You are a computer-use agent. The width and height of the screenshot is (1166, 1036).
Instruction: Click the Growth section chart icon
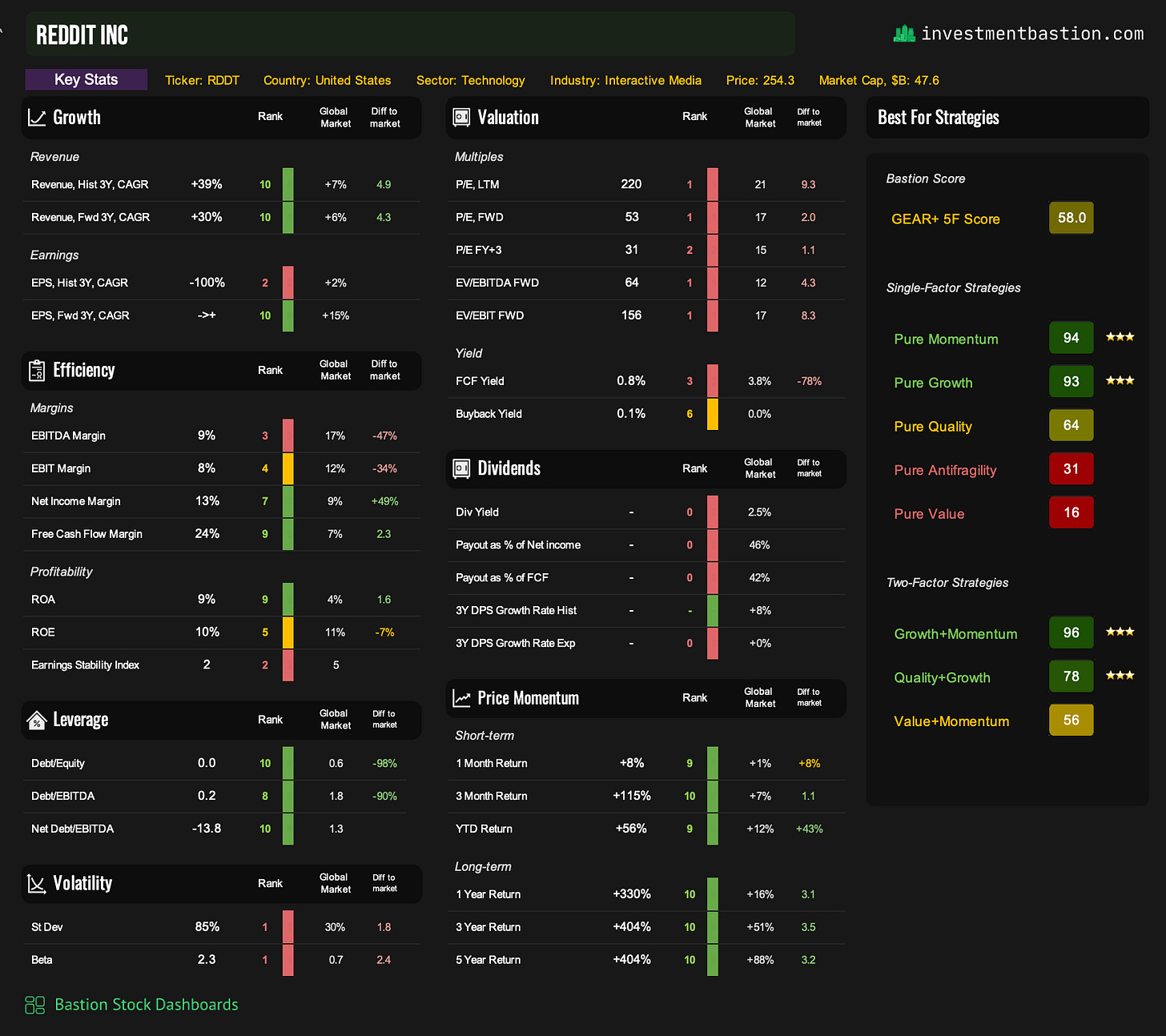coord(37,118)
